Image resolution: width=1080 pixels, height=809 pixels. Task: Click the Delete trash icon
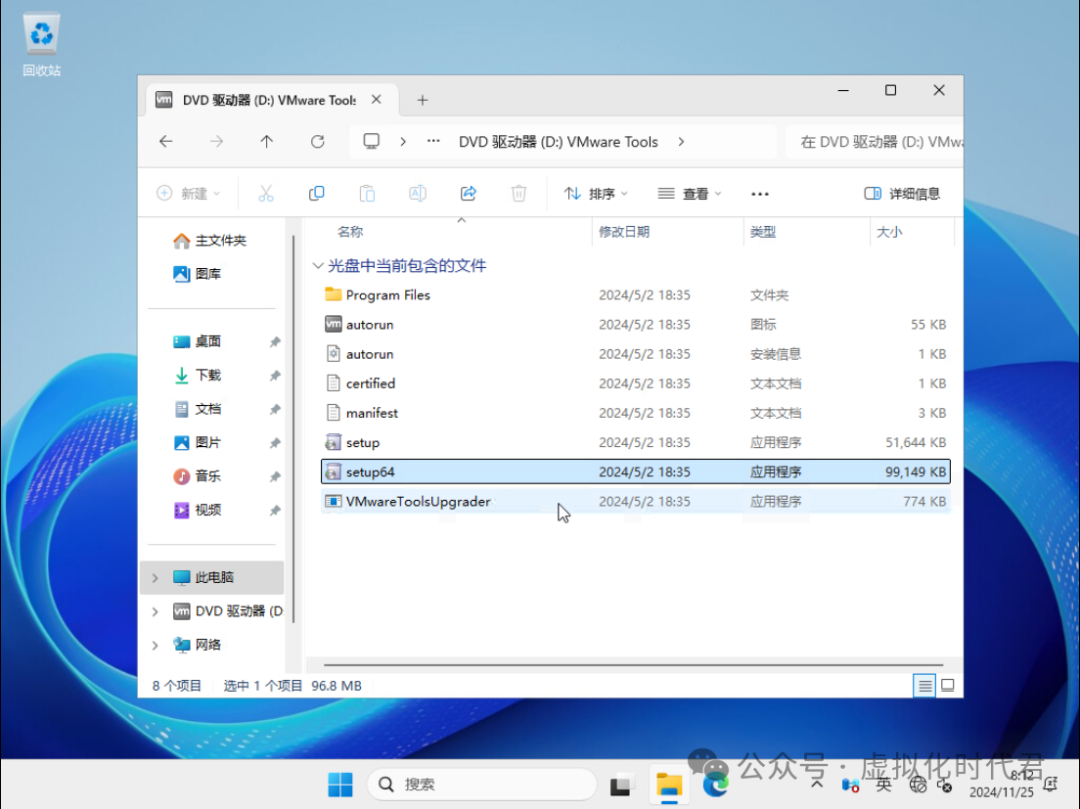click(x=519, y=193)
